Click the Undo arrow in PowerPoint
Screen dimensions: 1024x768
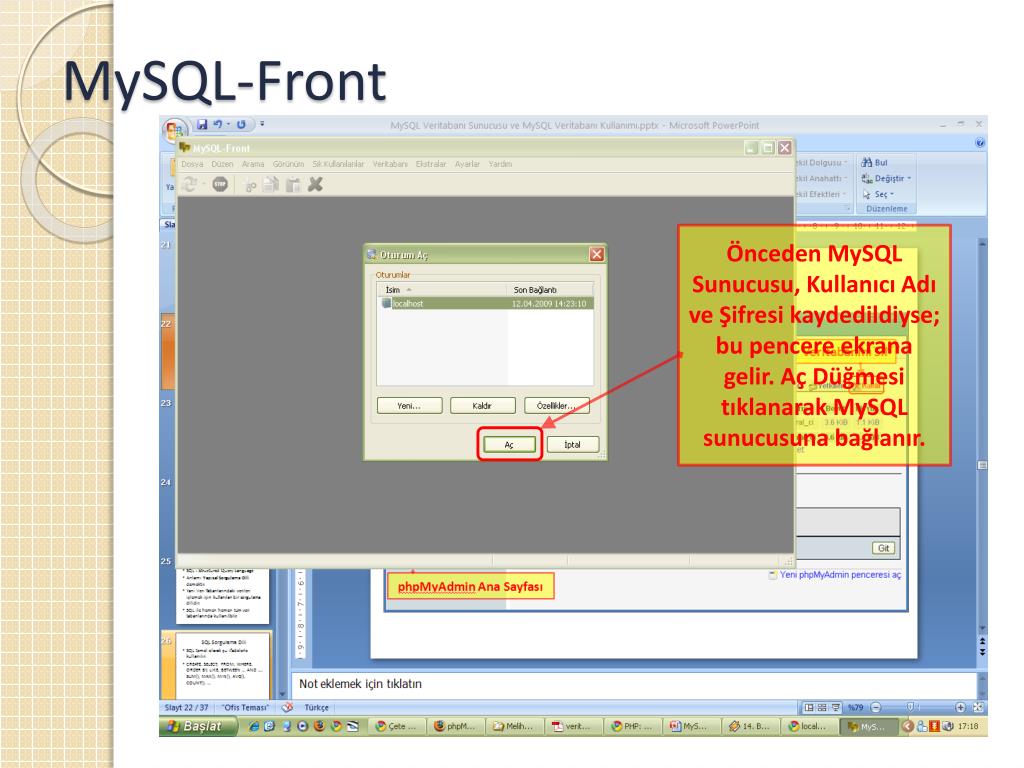[217, 124]
